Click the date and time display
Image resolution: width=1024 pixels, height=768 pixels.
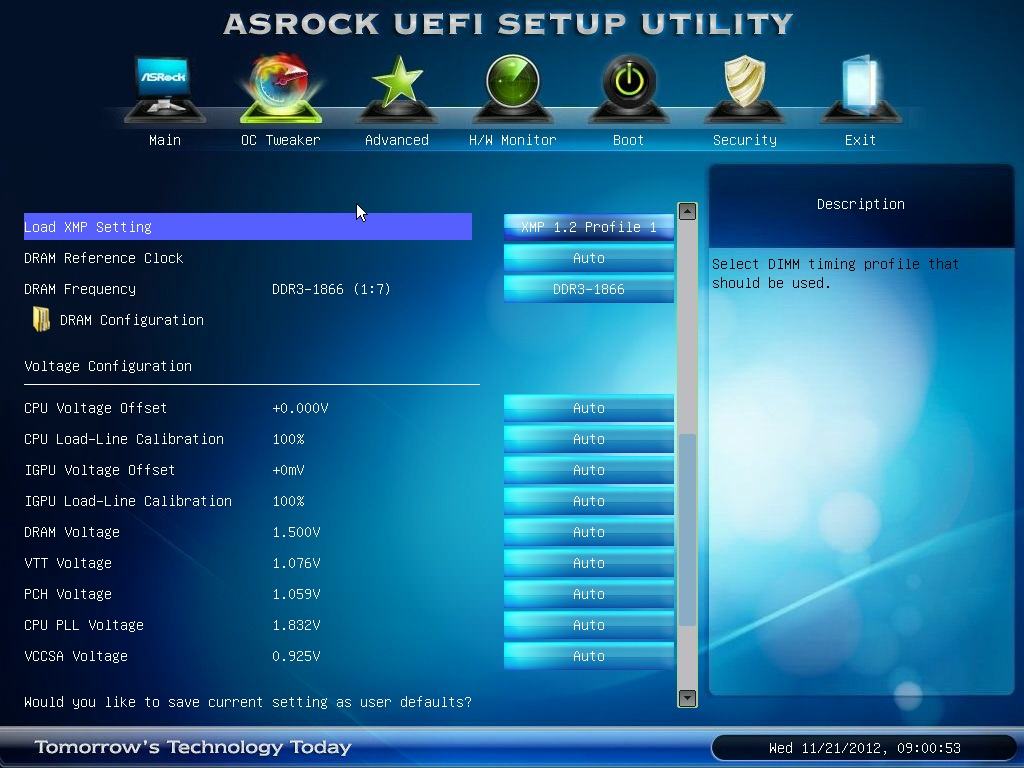(x=864, y=748)
